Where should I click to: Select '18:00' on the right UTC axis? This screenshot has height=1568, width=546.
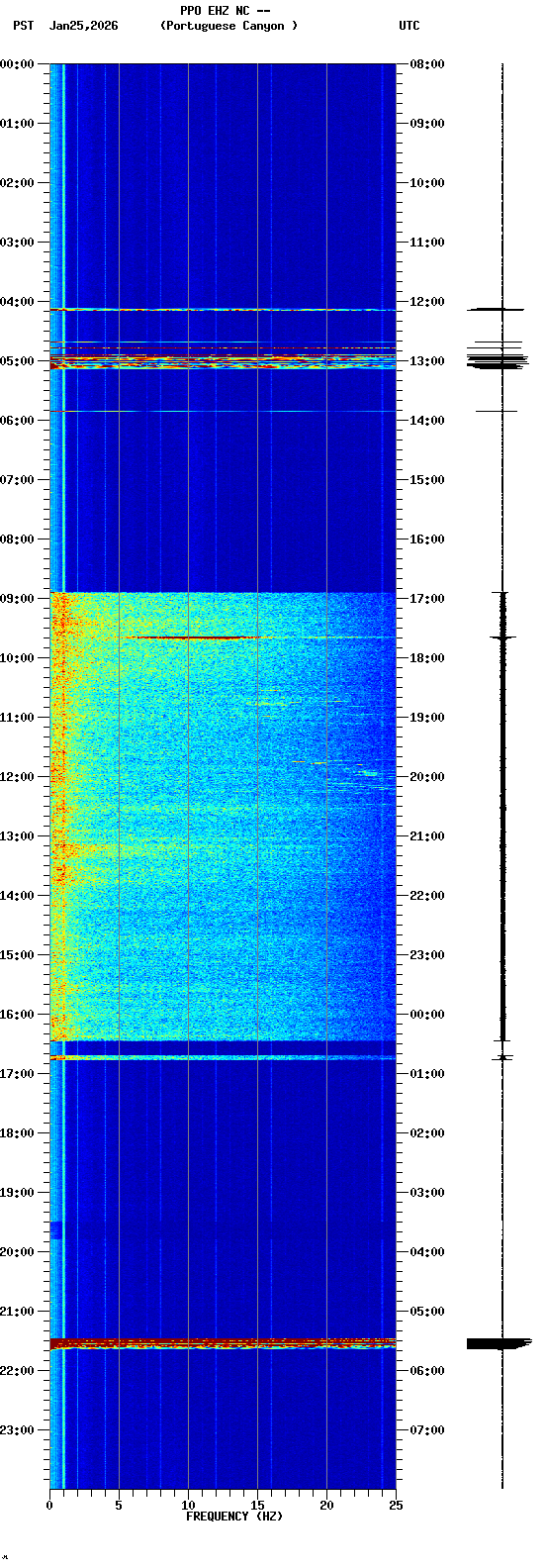[x=426, y=658]
